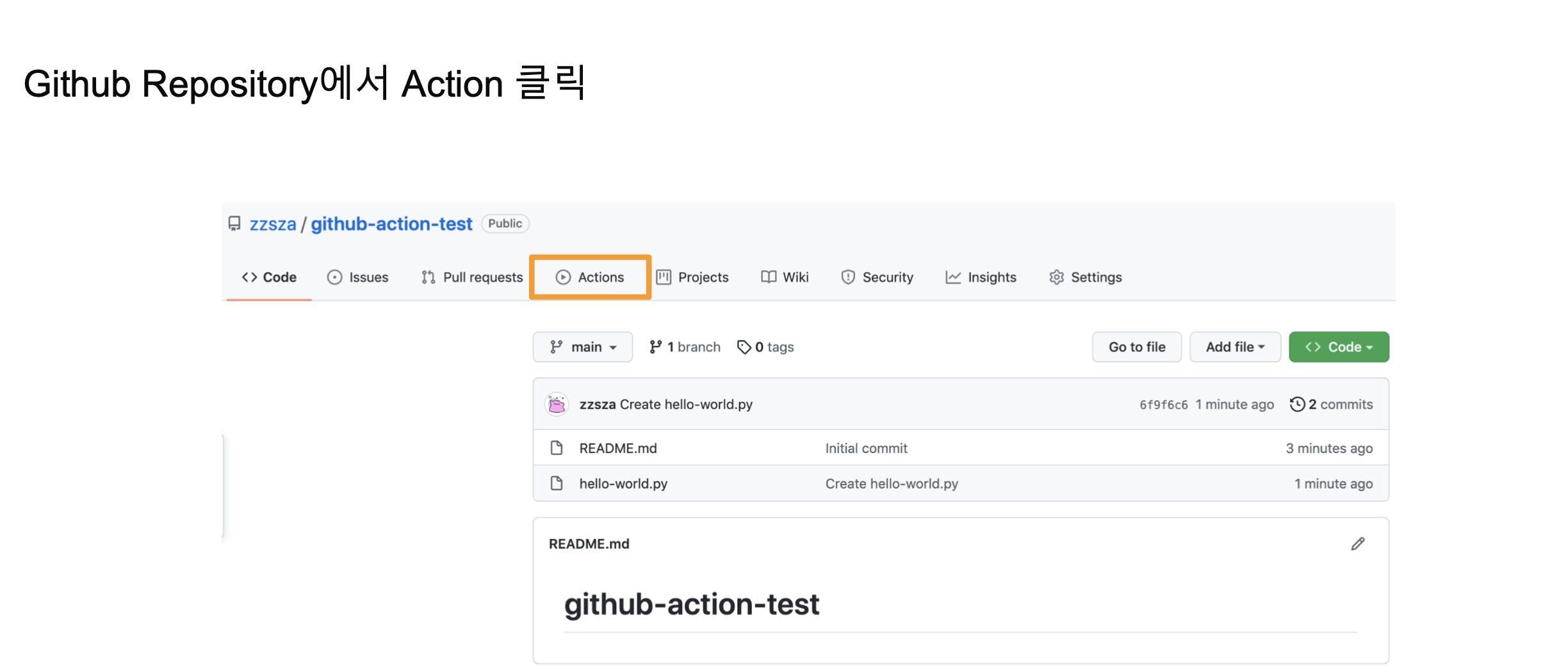Click the tags label icon
Screen dimensions: 1568x667
744,347
